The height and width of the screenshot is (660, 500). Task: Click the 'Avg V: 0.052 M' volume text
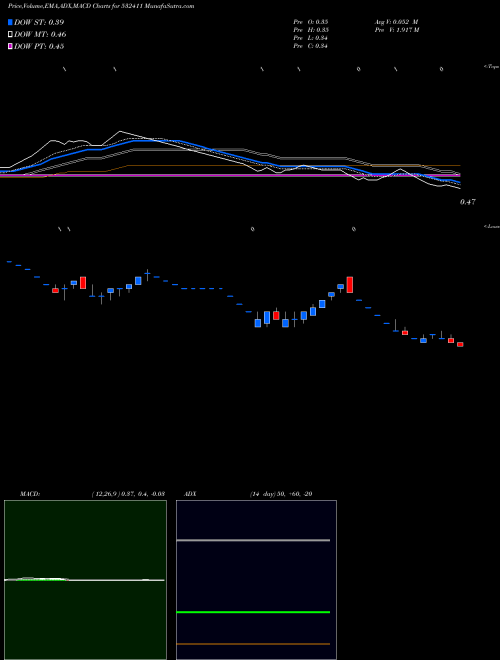coord(396,21)
